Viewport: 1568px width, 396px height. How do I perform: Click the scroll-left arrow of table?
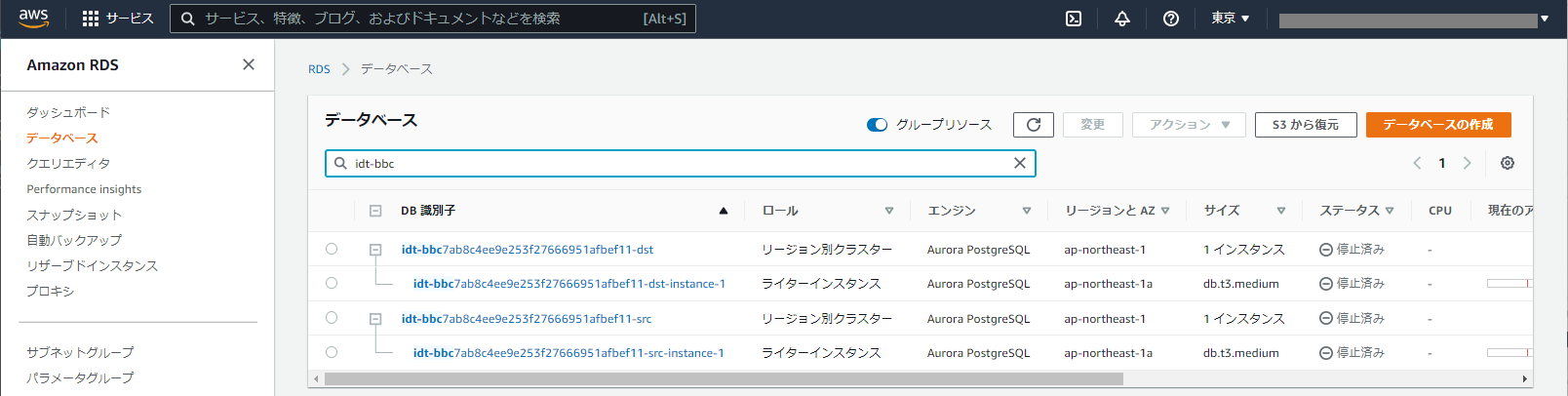pyautogui.click(x=316, y=378)
